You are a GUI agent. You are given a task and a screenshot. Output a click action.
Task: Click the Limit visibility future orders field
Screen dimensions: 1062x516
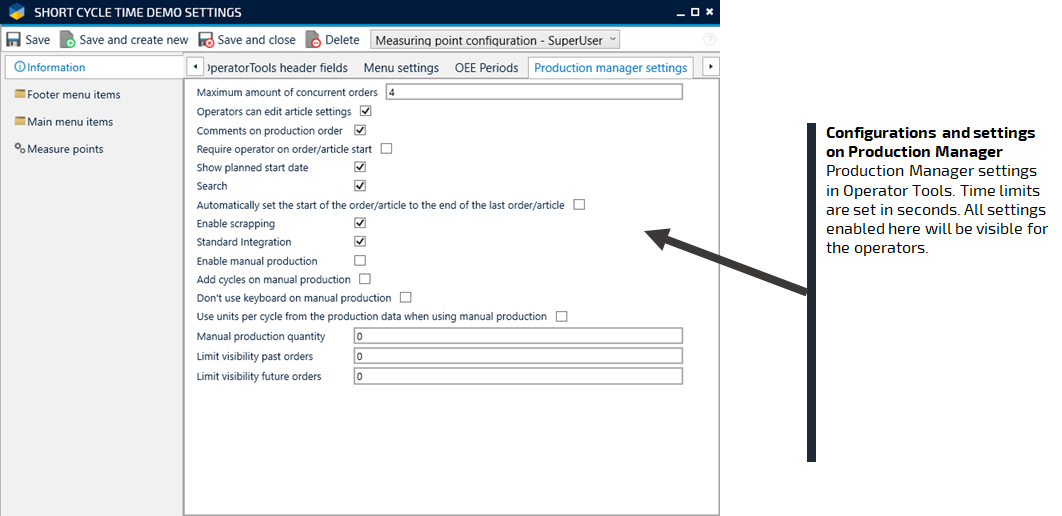click(x=517, y=377)
